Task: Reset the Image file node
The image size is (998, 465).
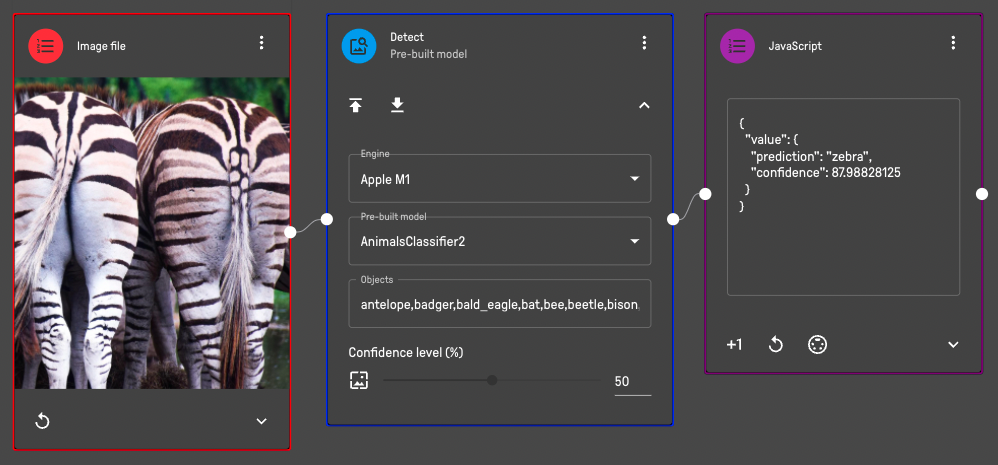Action: pyautogui.click(x=42, y=421)
